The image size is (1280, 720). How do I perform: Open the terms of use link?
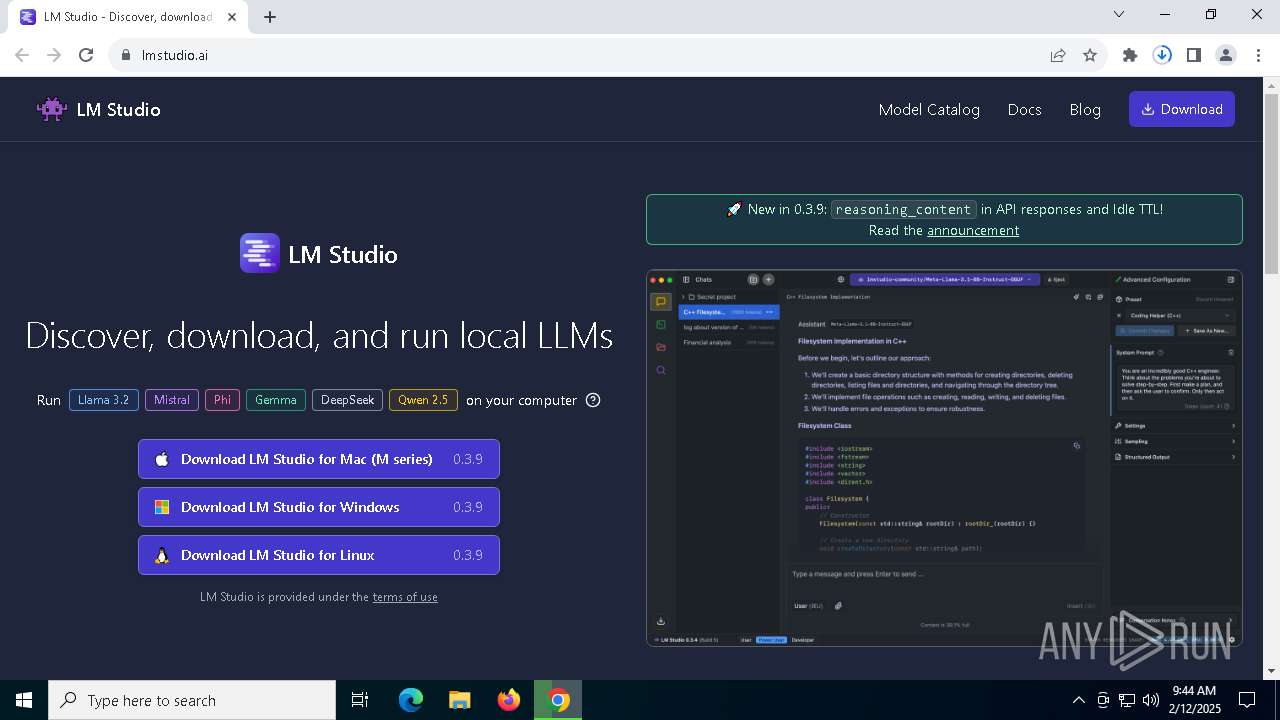click(405, 597)
